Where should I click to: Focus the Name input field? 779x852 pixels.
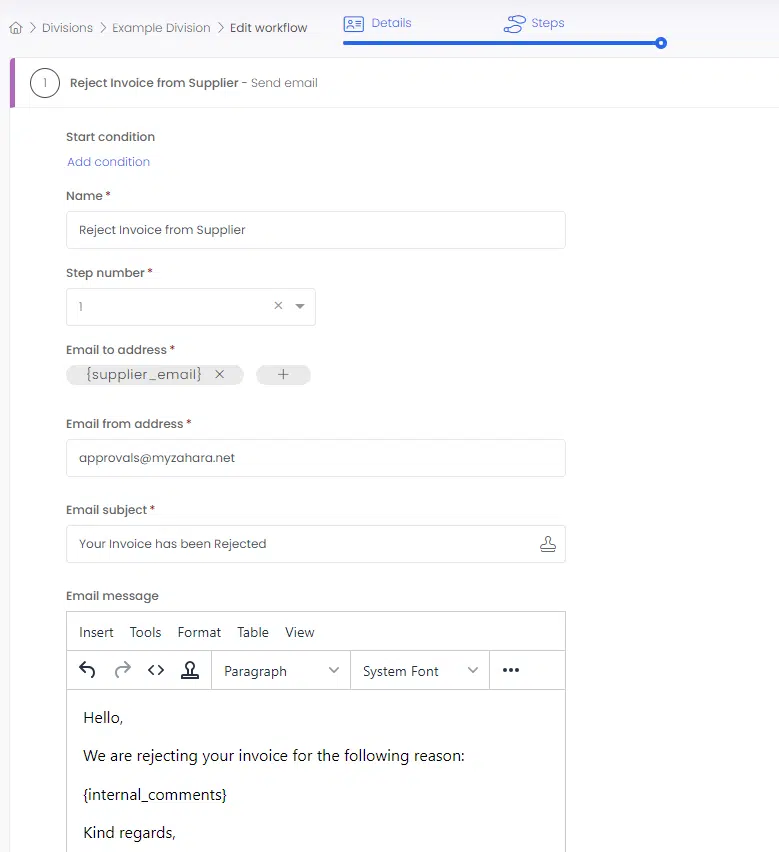click(316, 230)
